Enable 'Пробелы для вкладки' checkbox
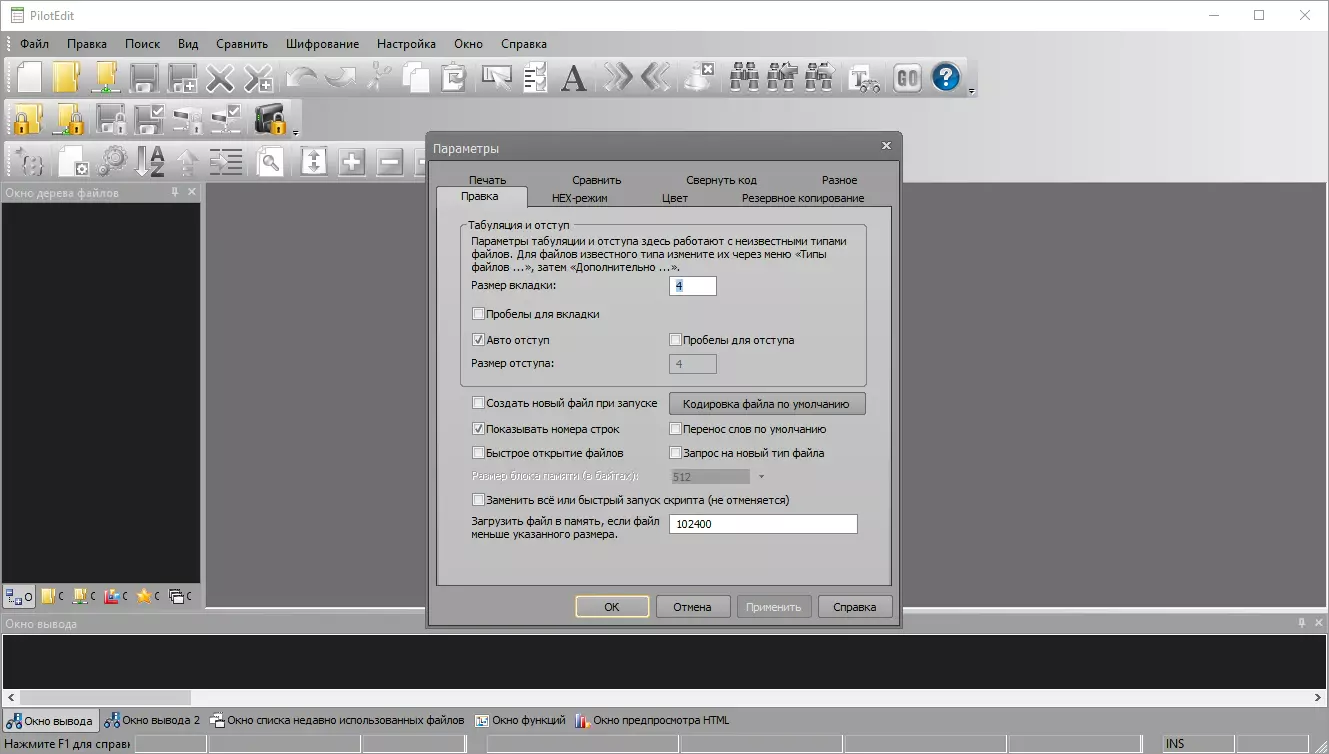 478,314
